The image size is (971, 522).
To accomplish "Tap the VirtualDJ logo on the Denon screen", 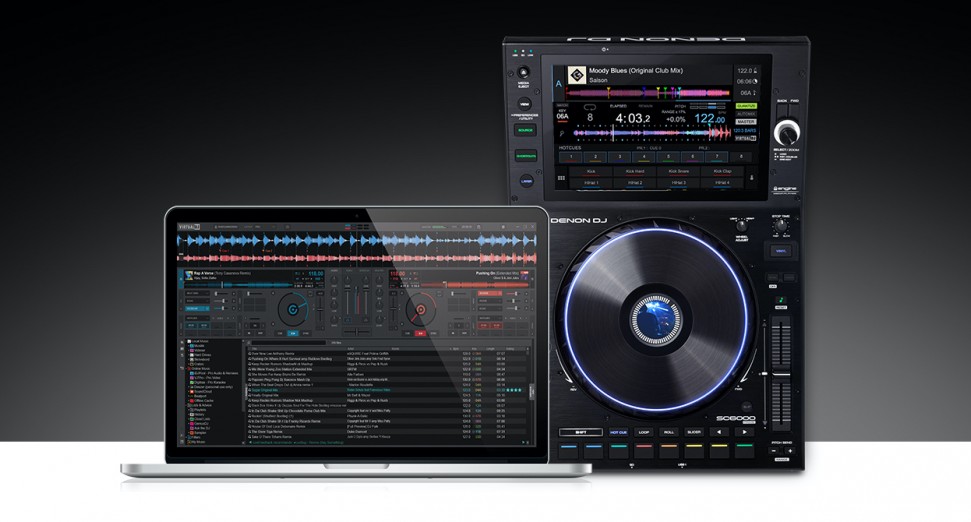I will pos(746,139).
